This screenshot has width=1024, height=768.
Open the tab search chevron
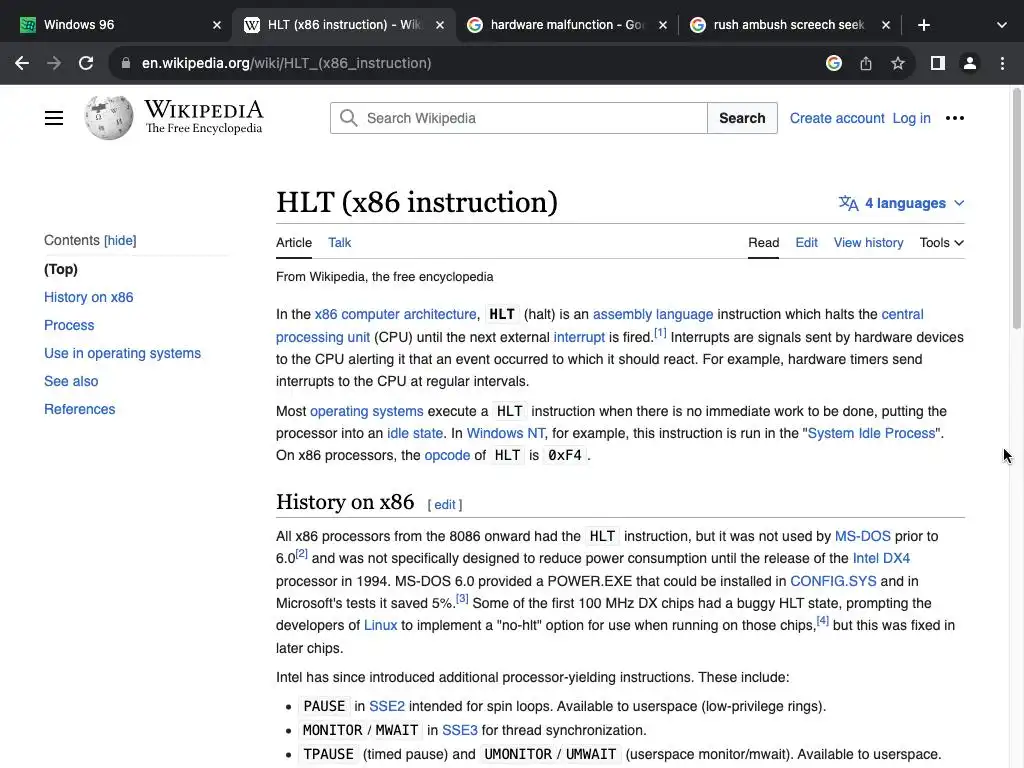pyautogui.click(x=1002, y=25)
